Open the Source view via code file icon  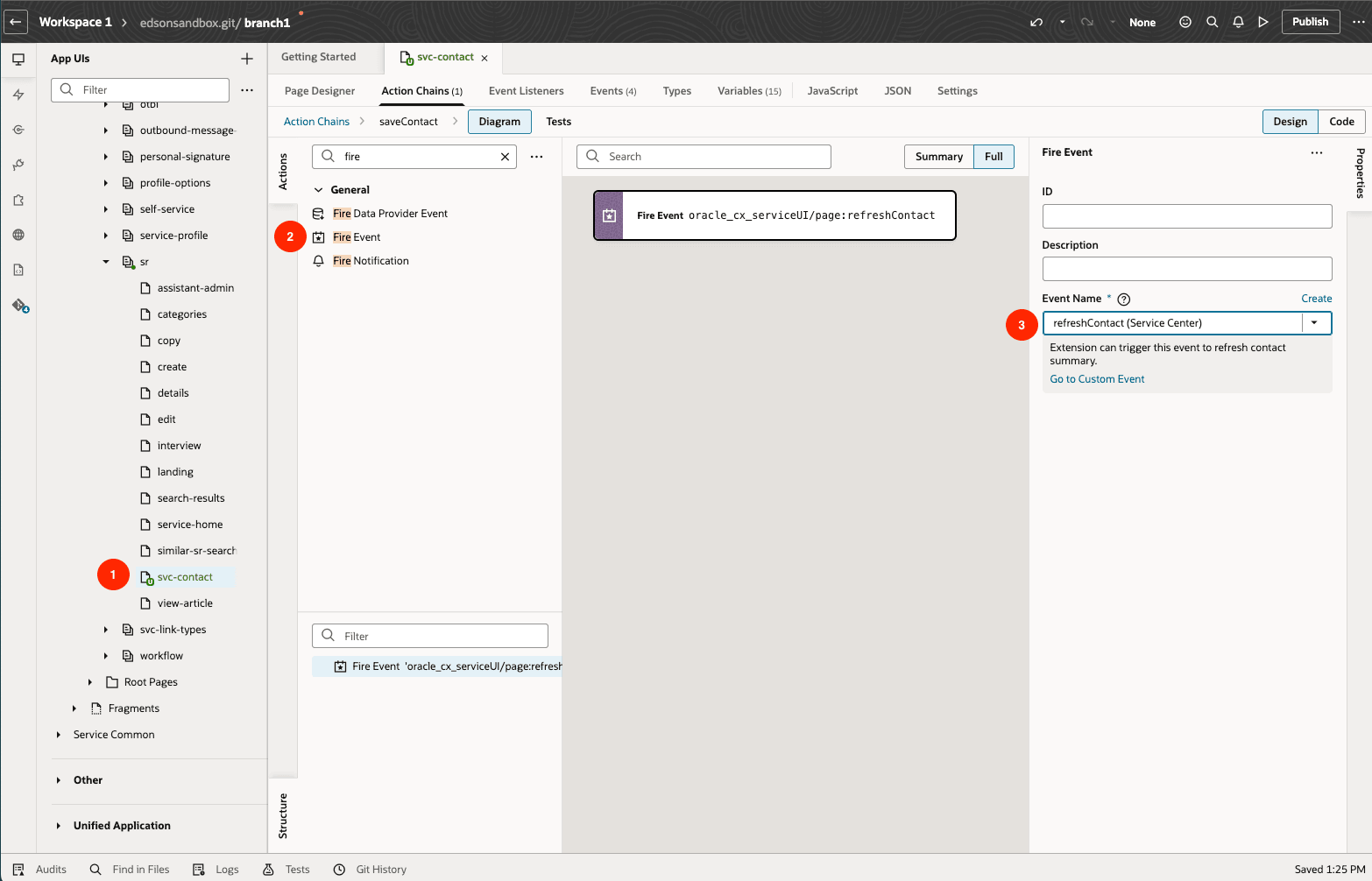[18, 270]
